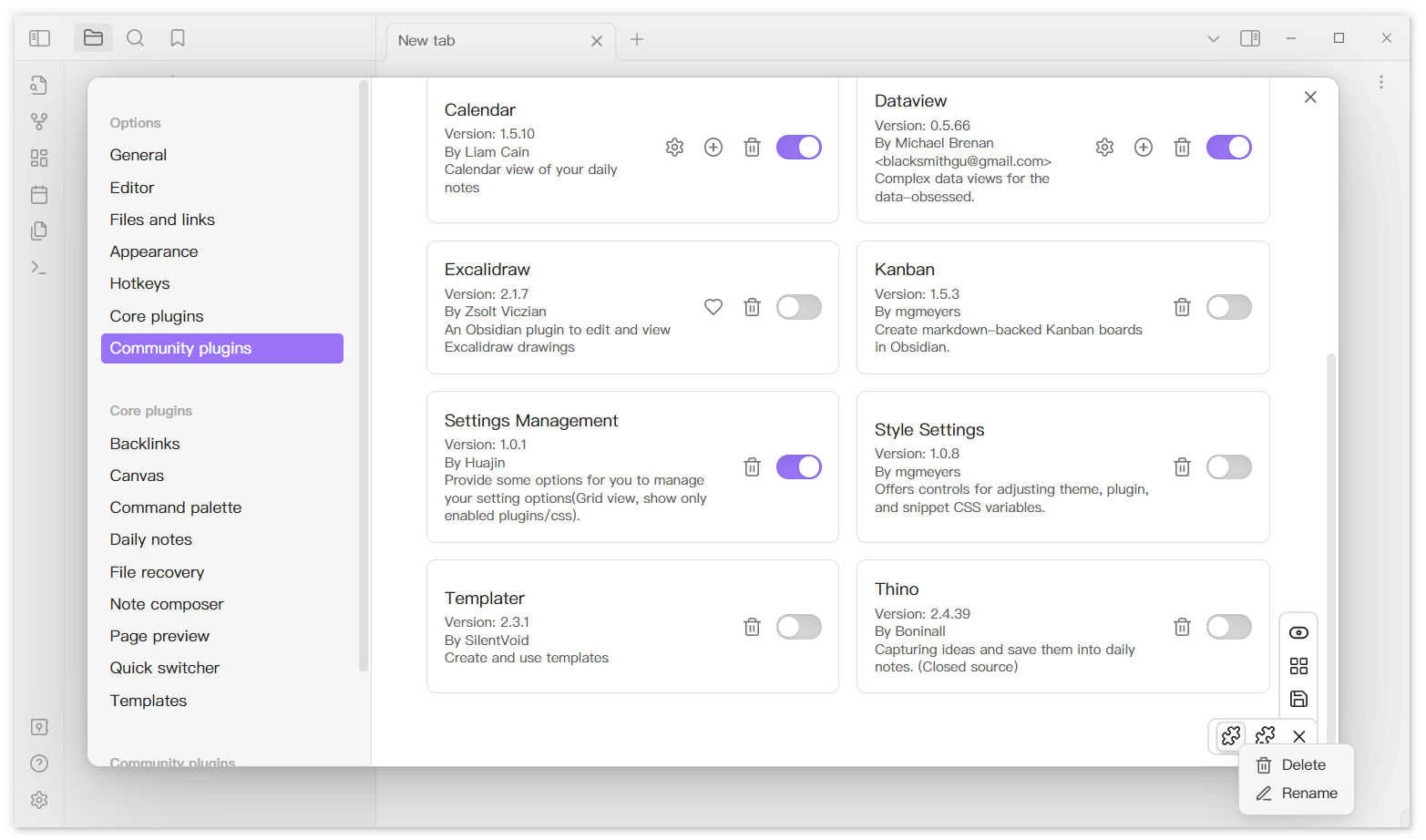Click the grid view icon in floating panel
1426x840 pixels.
pos(1299,666)
